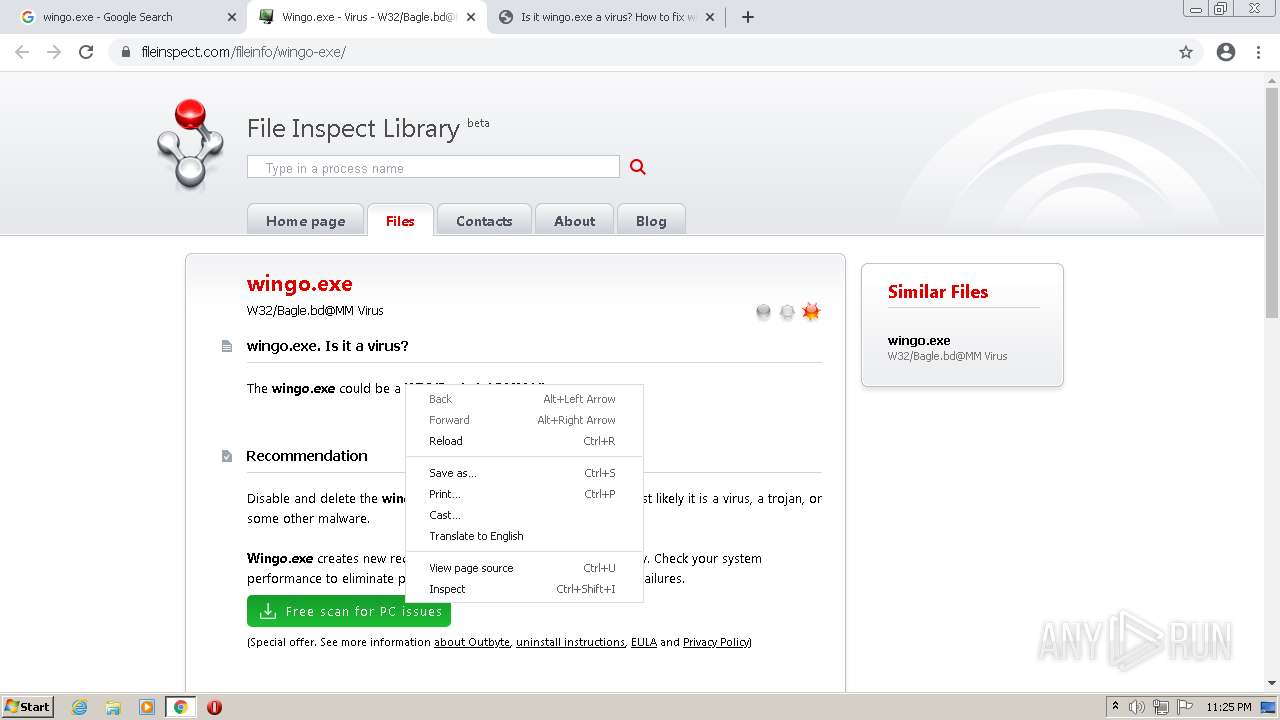Image resolution: width=1280 pixels, height=720 pixels.
Task: Click Free scan for PC issues button
Action: [x=349, y=611]
